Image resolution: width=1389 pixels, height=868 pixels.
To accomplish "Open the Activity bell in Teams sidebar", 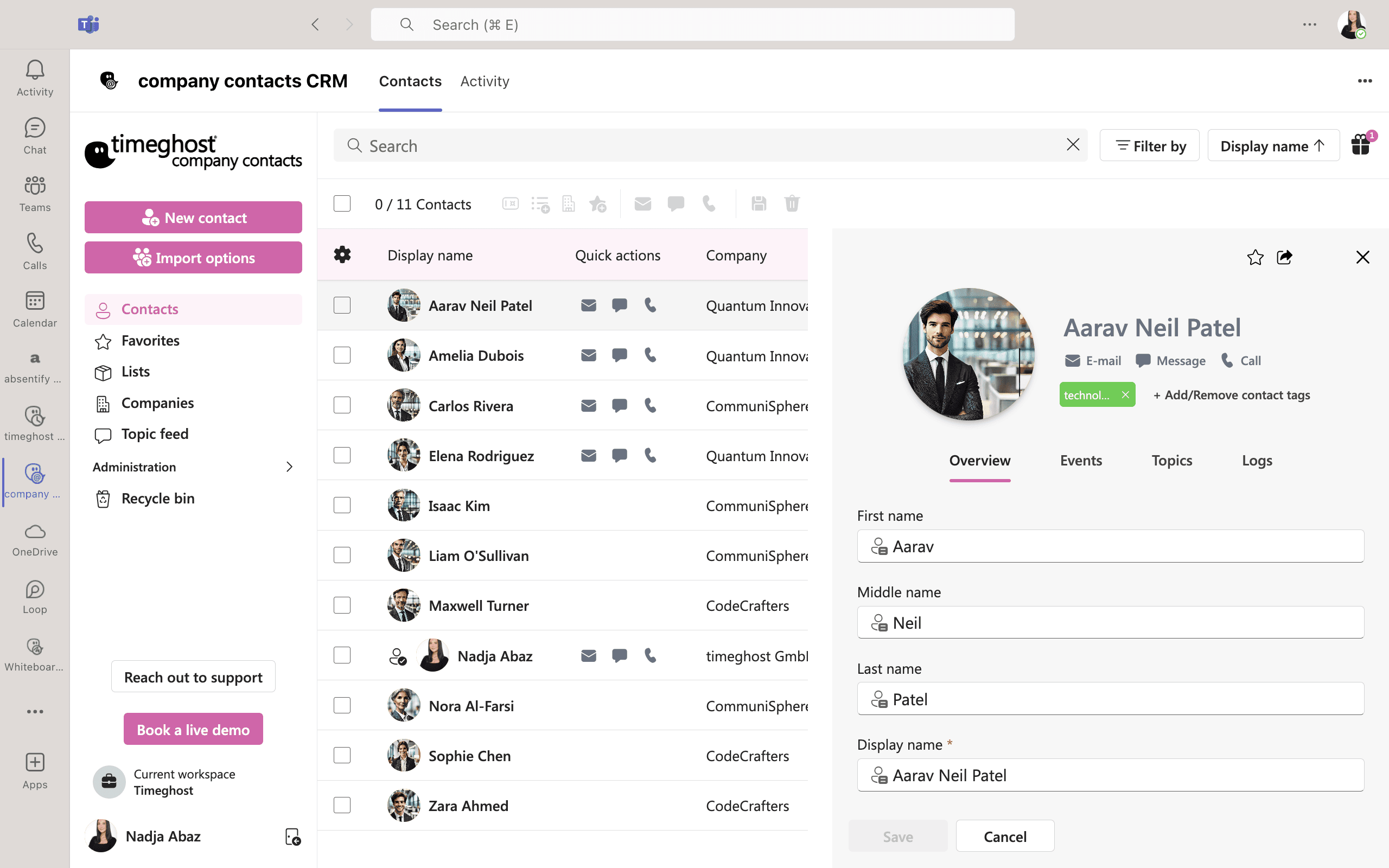I will coord(34,78).
